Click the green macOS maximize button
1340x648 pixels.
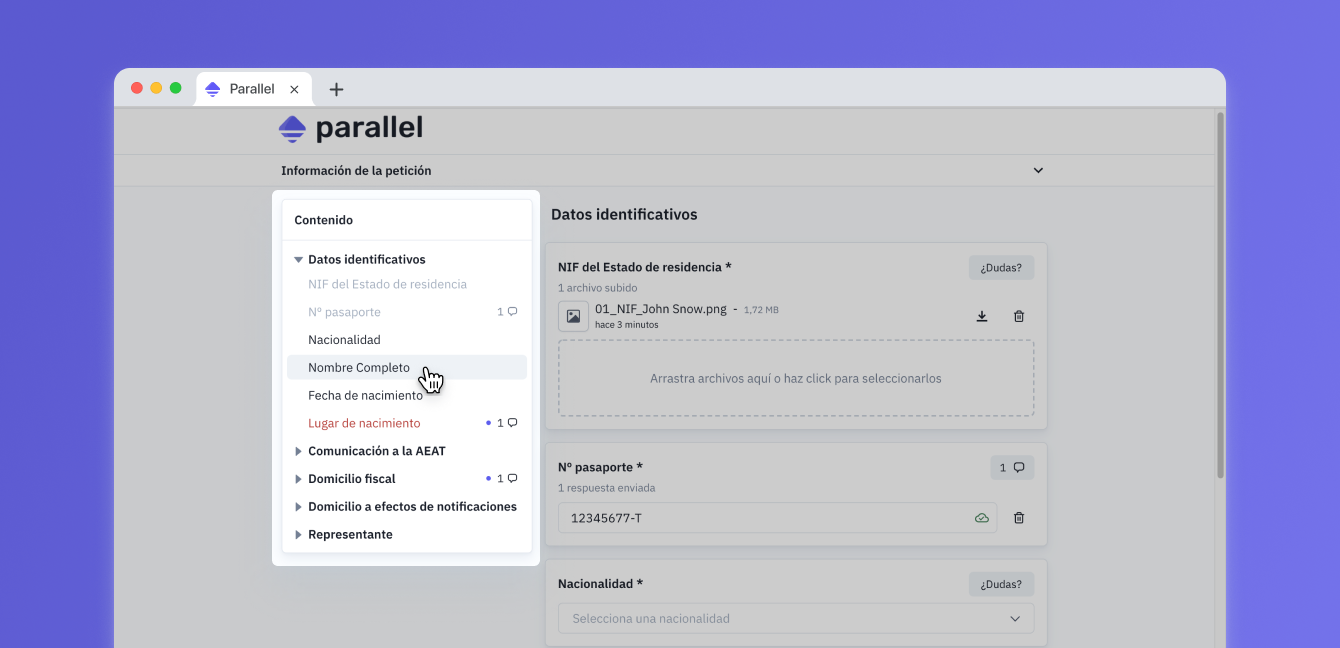(175, 88)
